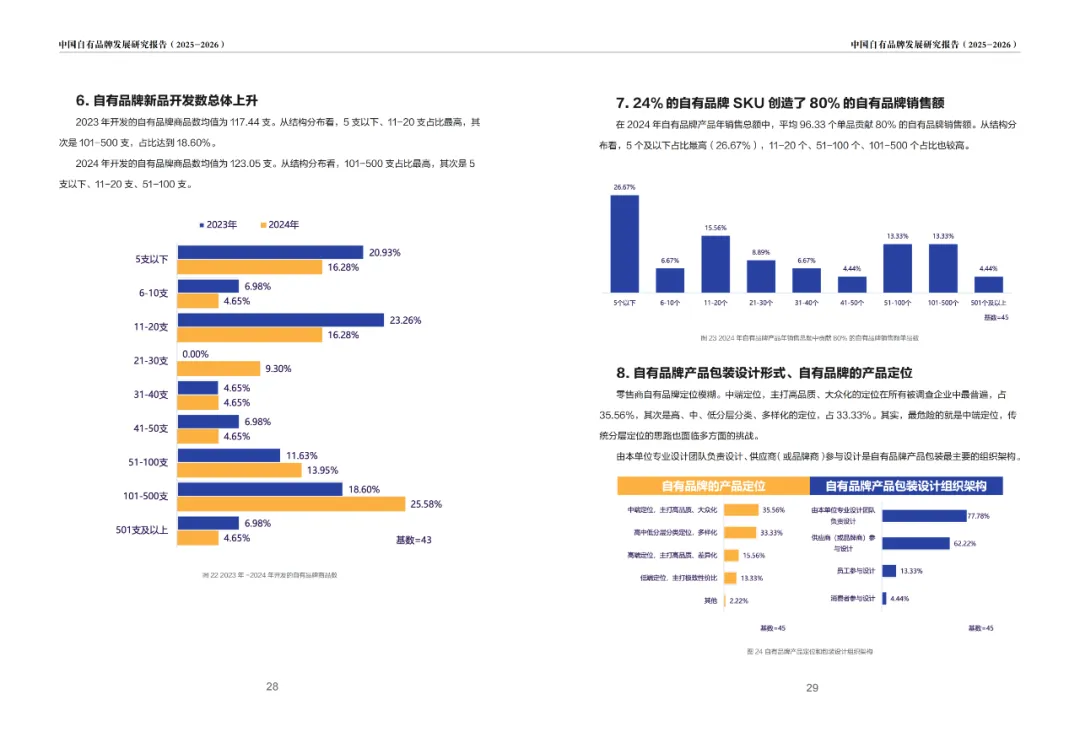Click the 20.93% value label
The image size is (1080, 732).
pos(384,253)
